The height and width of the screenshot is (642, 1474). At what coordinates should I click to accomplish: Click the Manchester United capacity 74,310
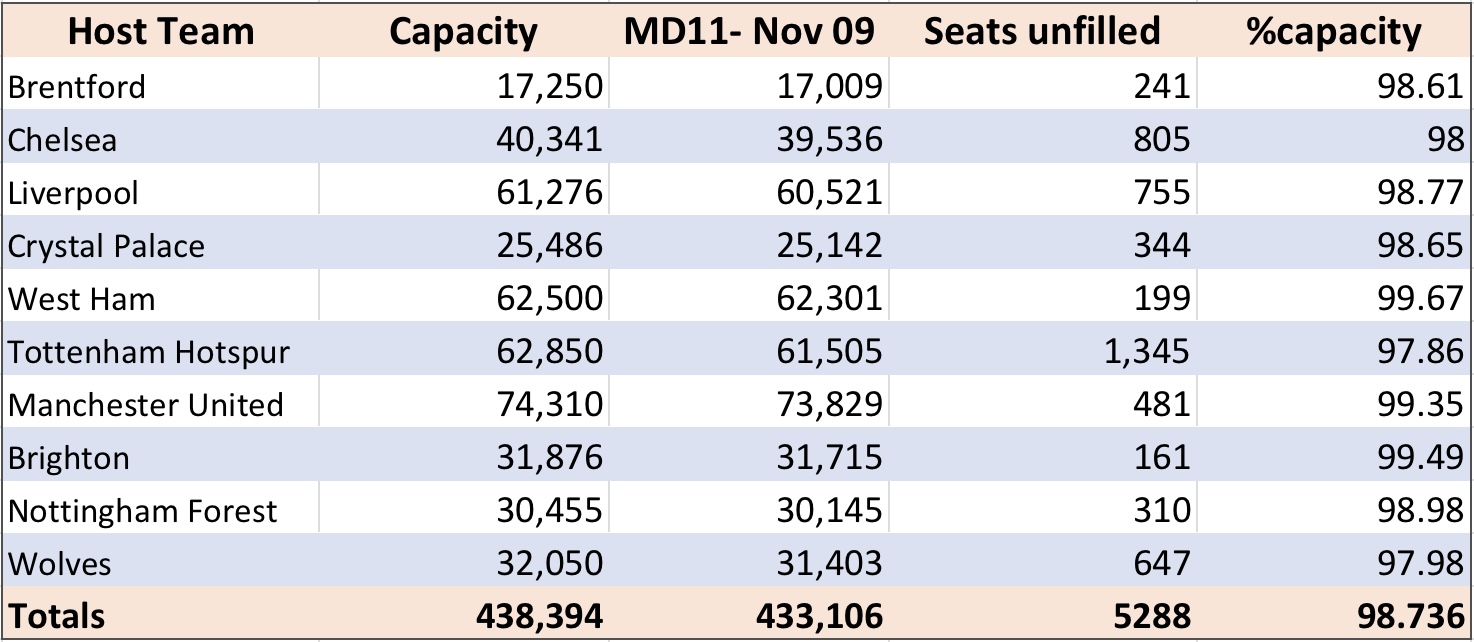pos(463,405)
